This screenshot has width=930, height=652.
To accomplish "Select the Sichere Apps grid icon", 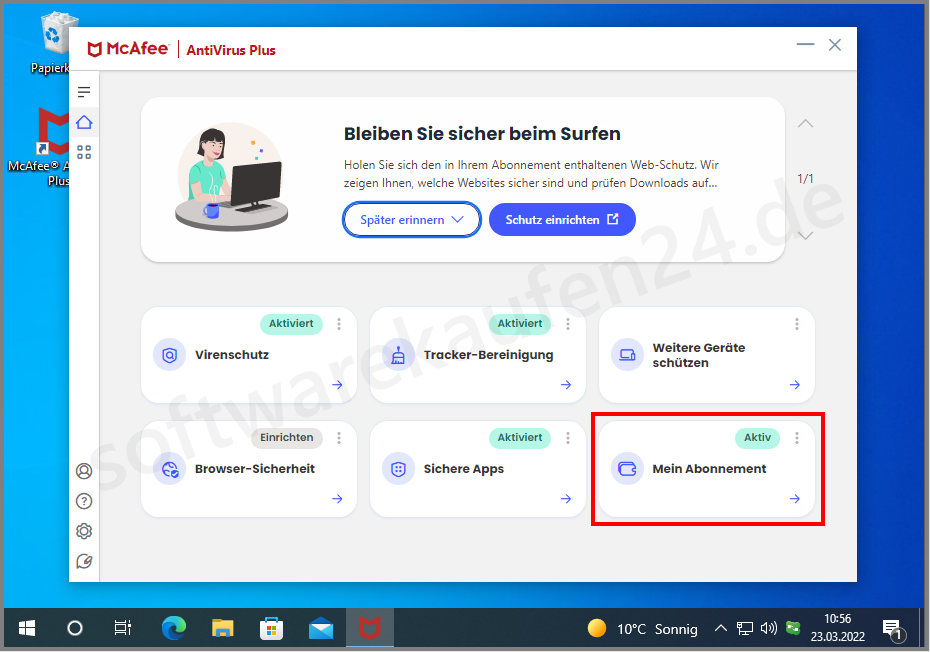I will [399, 468].
